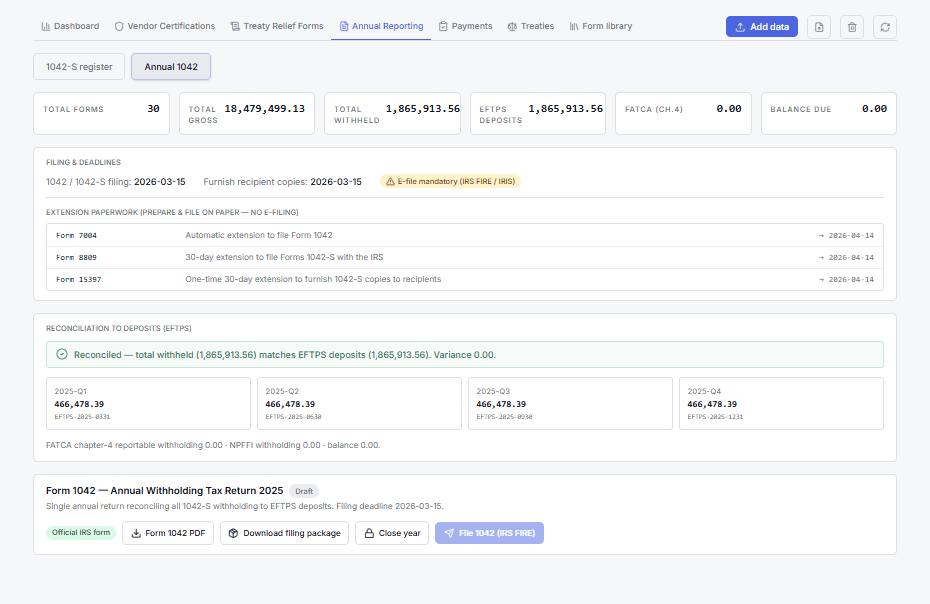Click the 1042 / 1042-S filing date 2026-03-15
This screenshot has width=930, height=604.
160,182
